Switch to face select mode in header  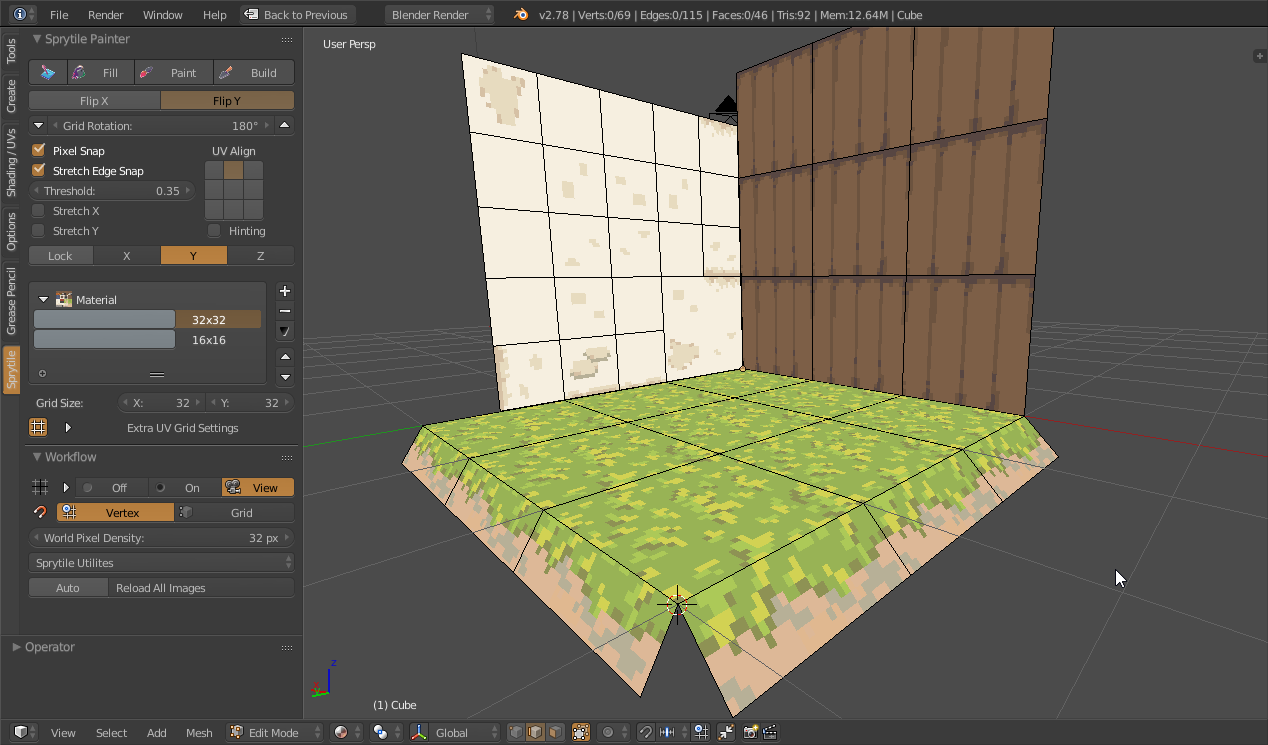(555, 732)
